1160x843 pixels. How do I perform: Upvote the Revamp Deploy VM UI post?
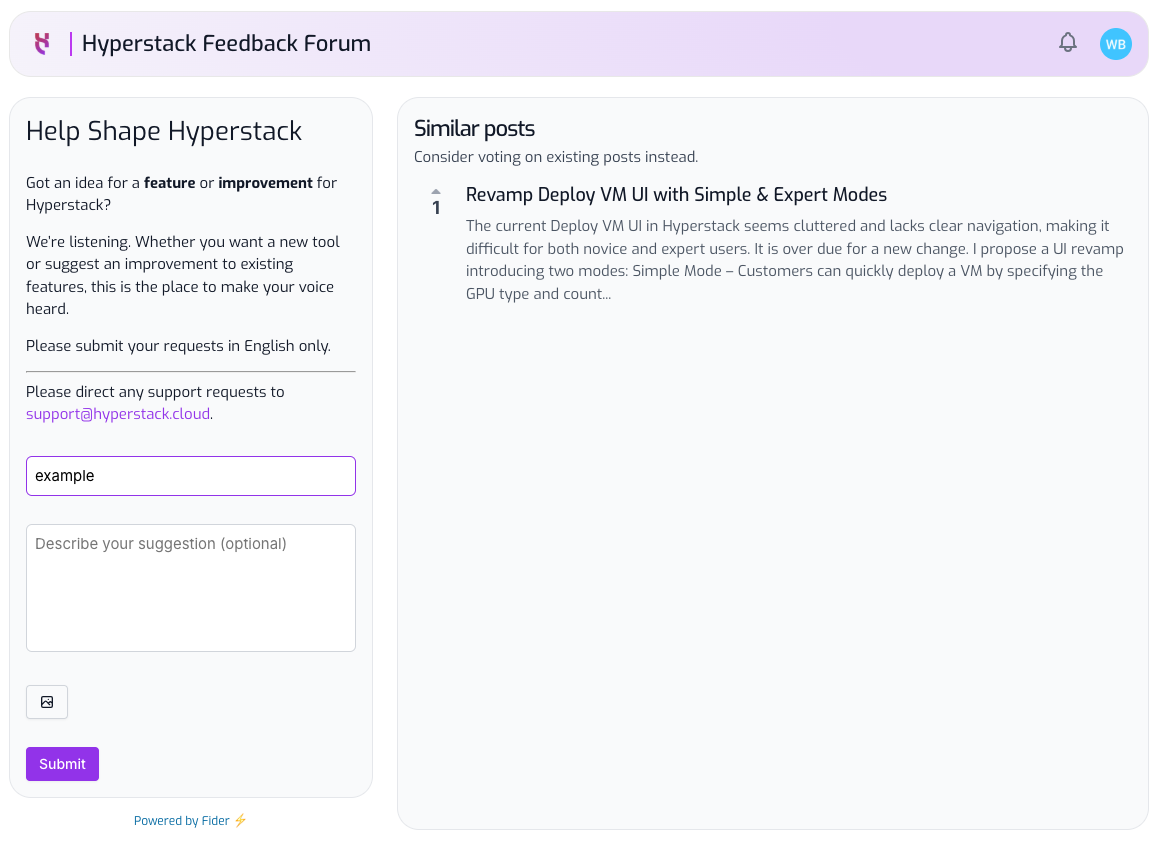[436, 192]
